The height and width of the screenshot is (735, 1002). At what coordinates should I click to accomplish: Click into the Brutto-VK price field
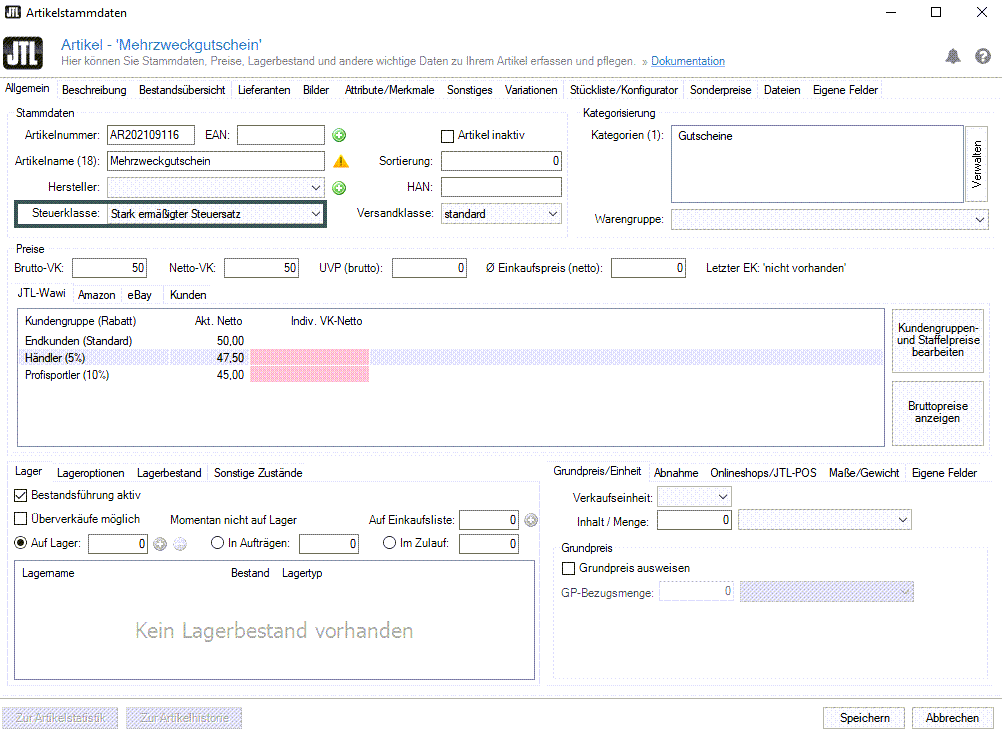click(110, 268)
